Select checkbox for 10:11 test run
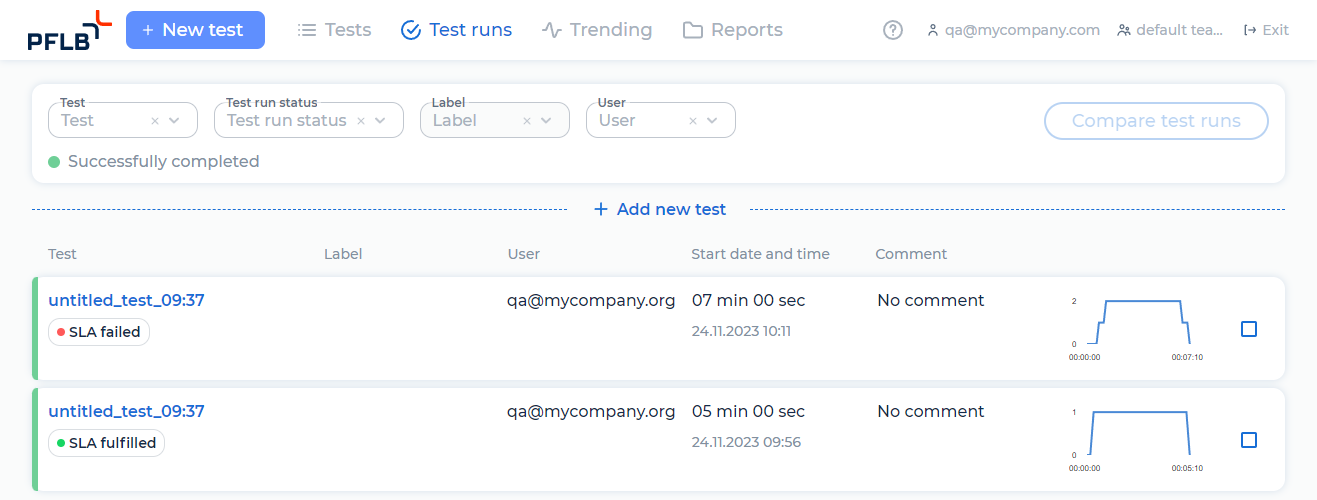Viewport: 1317px width, 500px height. pos(1249,329)
